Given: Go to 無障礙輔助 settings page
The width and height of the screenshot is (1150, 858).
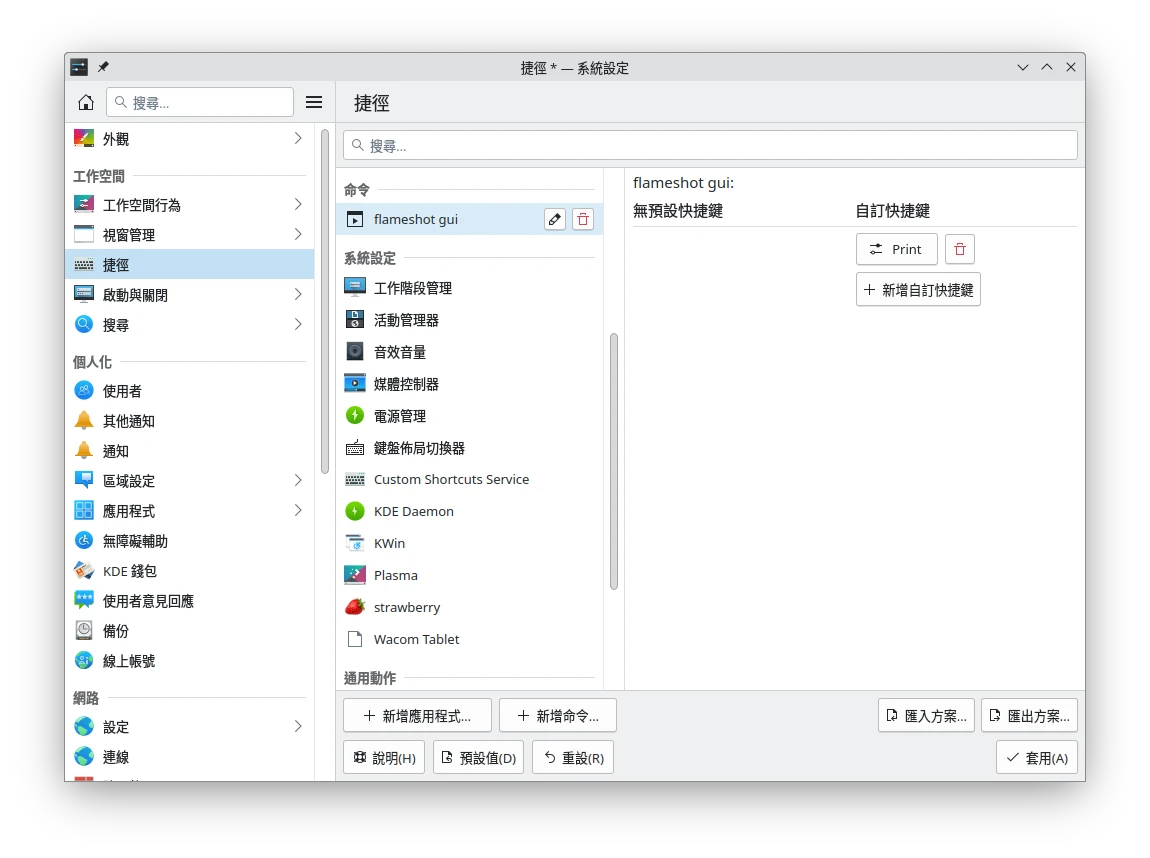Looking at the screenshot, I should pos(135,541).
